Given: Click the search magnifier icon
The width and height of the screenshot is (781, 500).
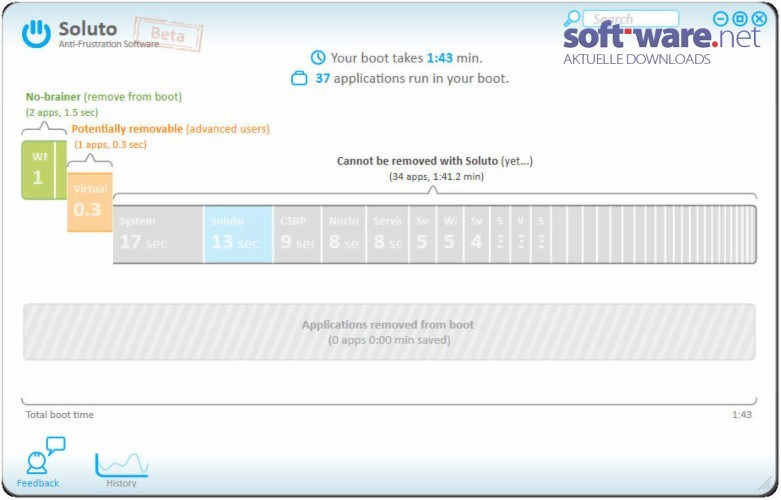Looking at the screenshot, I should coord(572,18).
